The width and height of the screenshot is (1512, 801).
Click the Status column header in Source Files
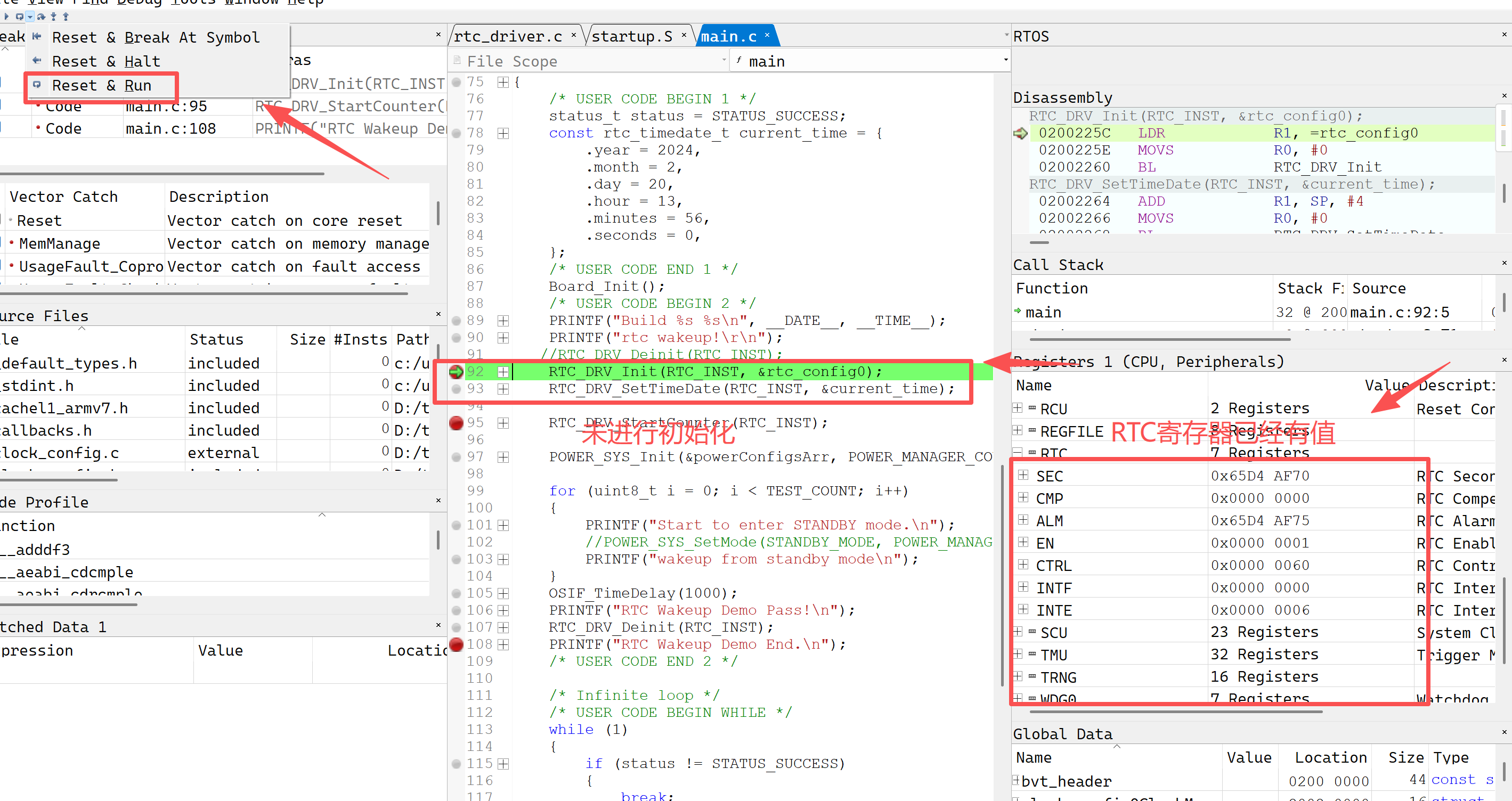point(216,339)
